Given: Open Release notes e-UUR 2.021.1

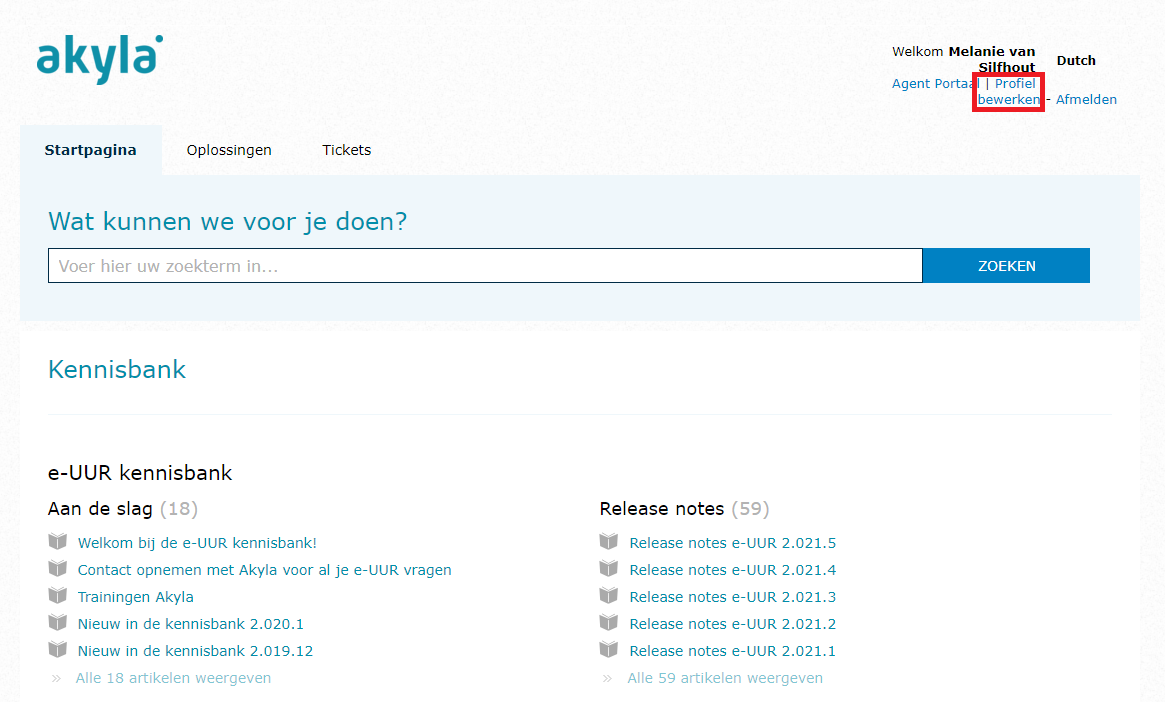Looking at the screenshot, I should pos(733,651).
